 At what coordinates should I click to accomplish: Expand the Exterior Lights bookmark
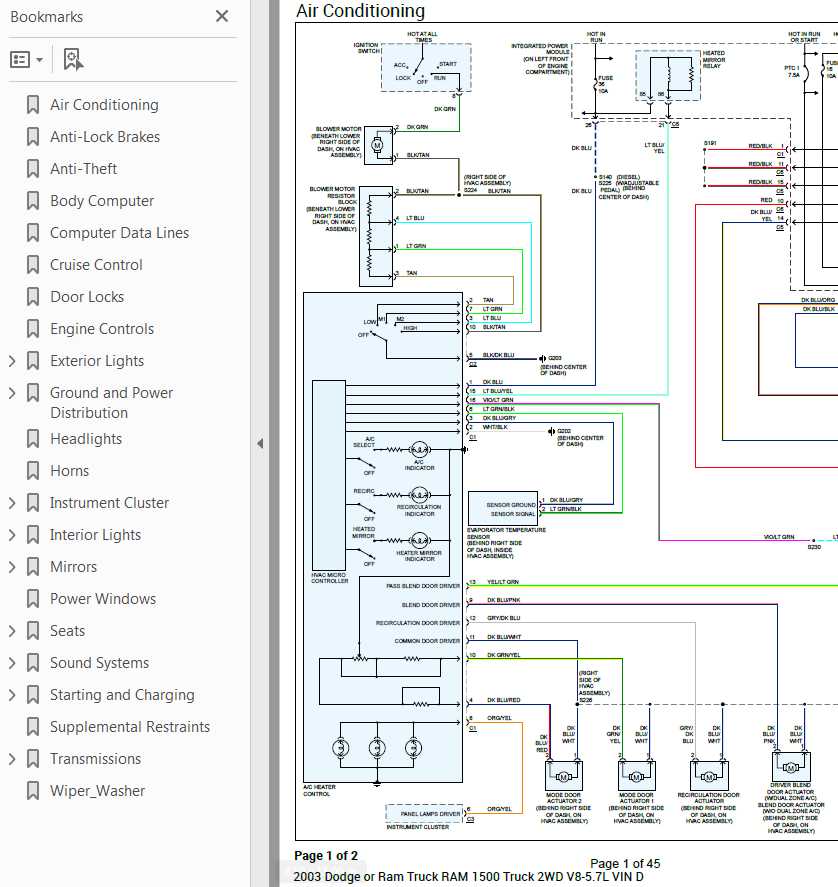[x=12, y=361]
